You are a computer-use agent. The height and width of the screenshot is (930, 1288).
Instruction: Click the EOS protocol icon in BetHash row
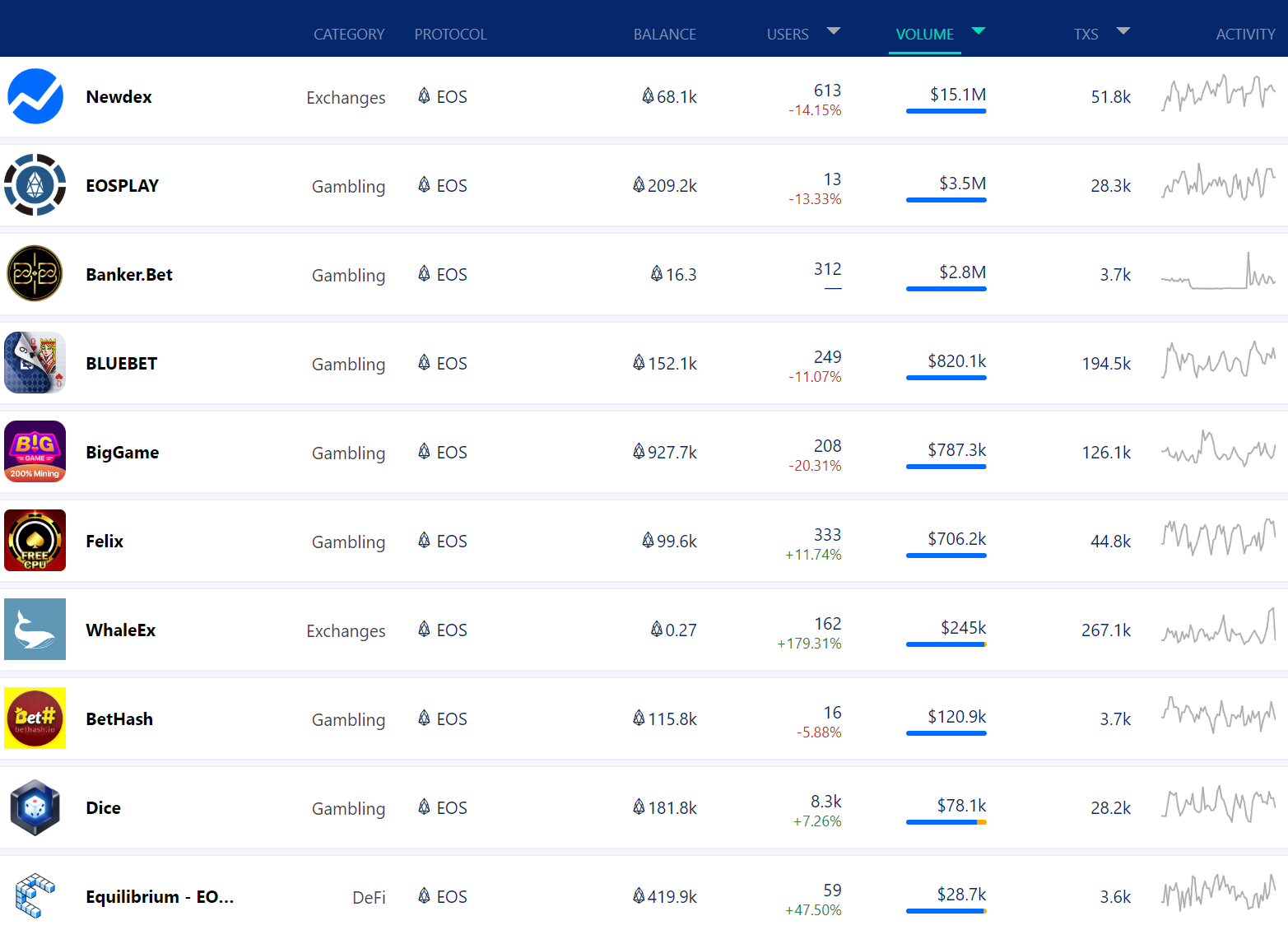point(424,718)
